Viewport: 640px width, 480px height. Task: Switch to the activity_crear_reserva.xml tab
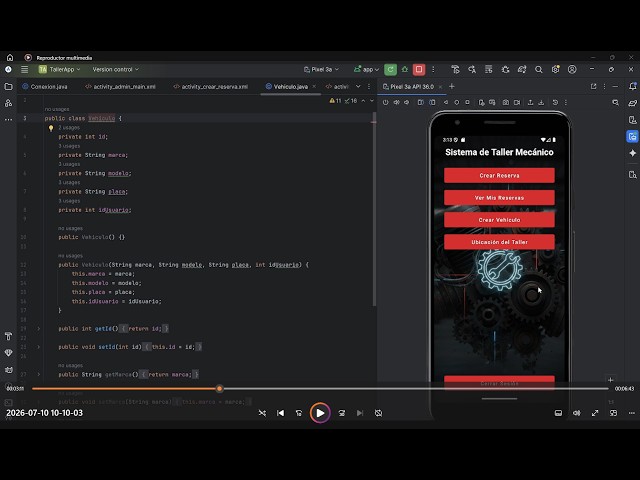point(211,87)
